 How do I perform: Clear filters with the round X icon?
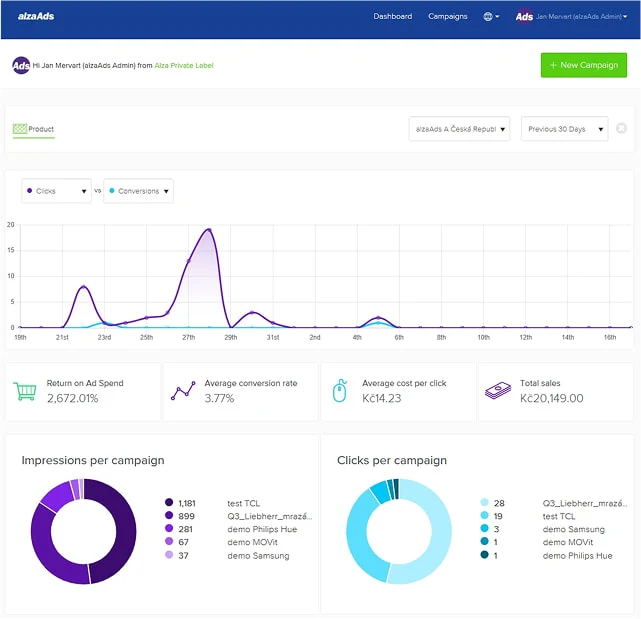click(x=622, y=129)
